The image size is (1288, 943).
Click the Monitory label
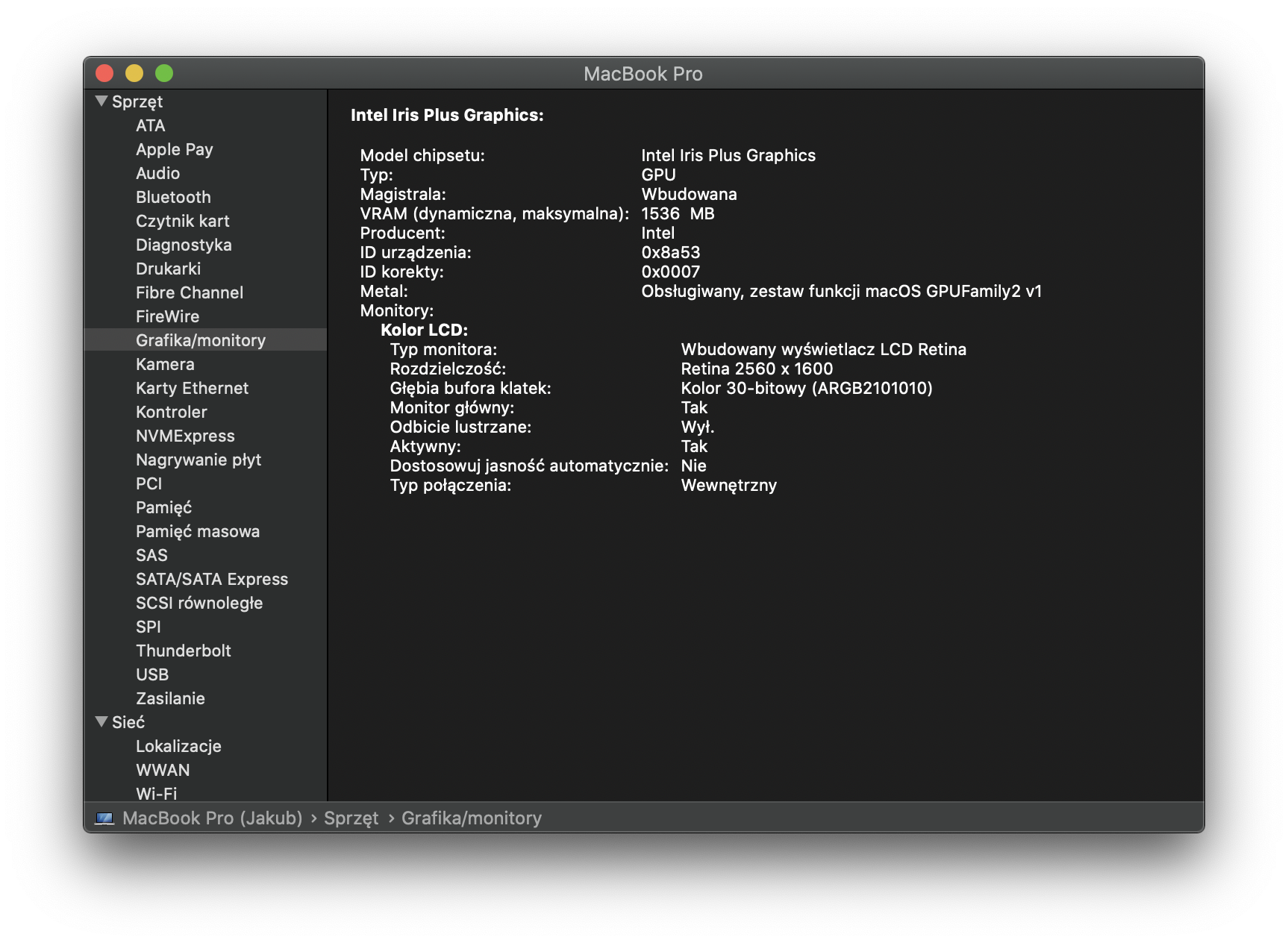point(396,310)
